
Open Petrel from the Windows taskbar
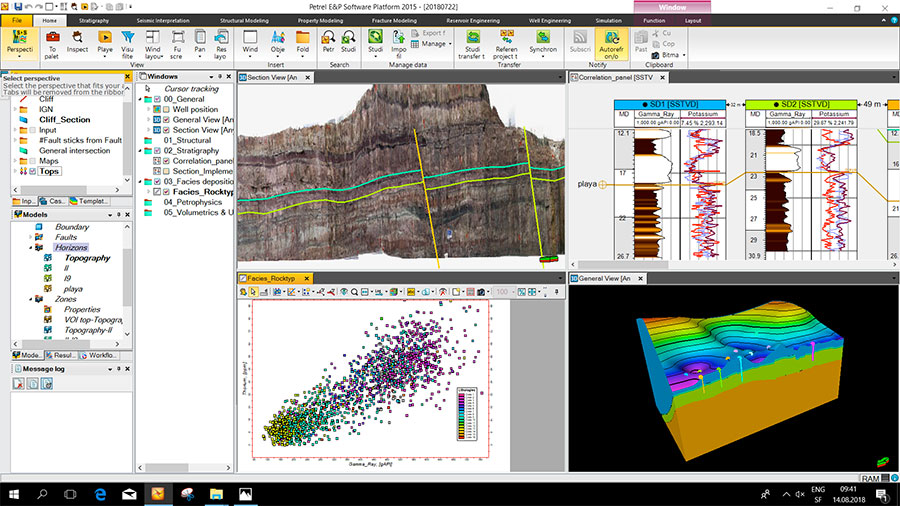(158, 494)
